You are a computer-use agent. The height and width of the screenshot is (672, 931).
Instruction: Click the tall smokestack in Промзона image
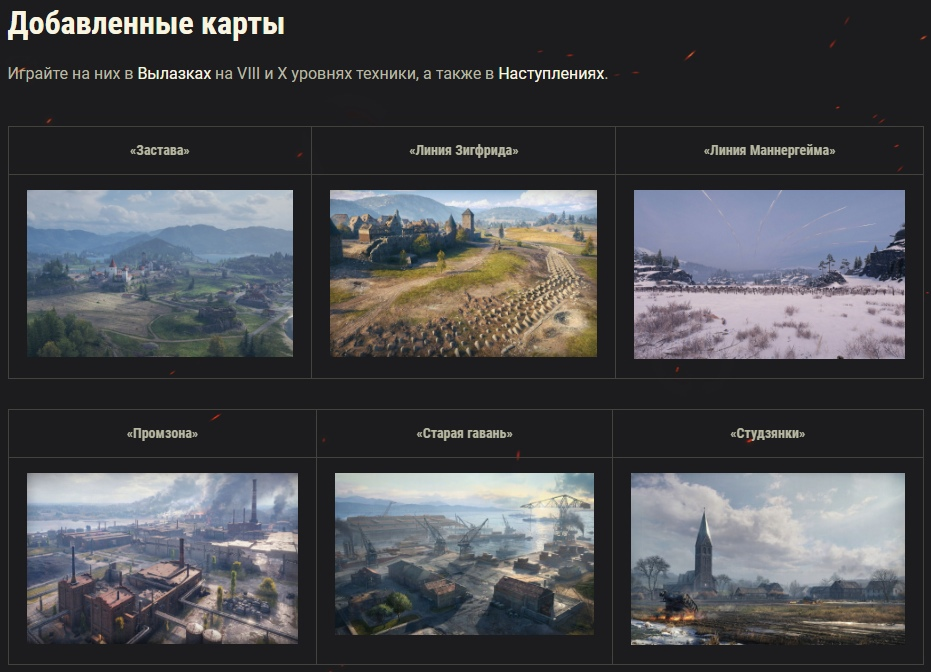point(253,502)
